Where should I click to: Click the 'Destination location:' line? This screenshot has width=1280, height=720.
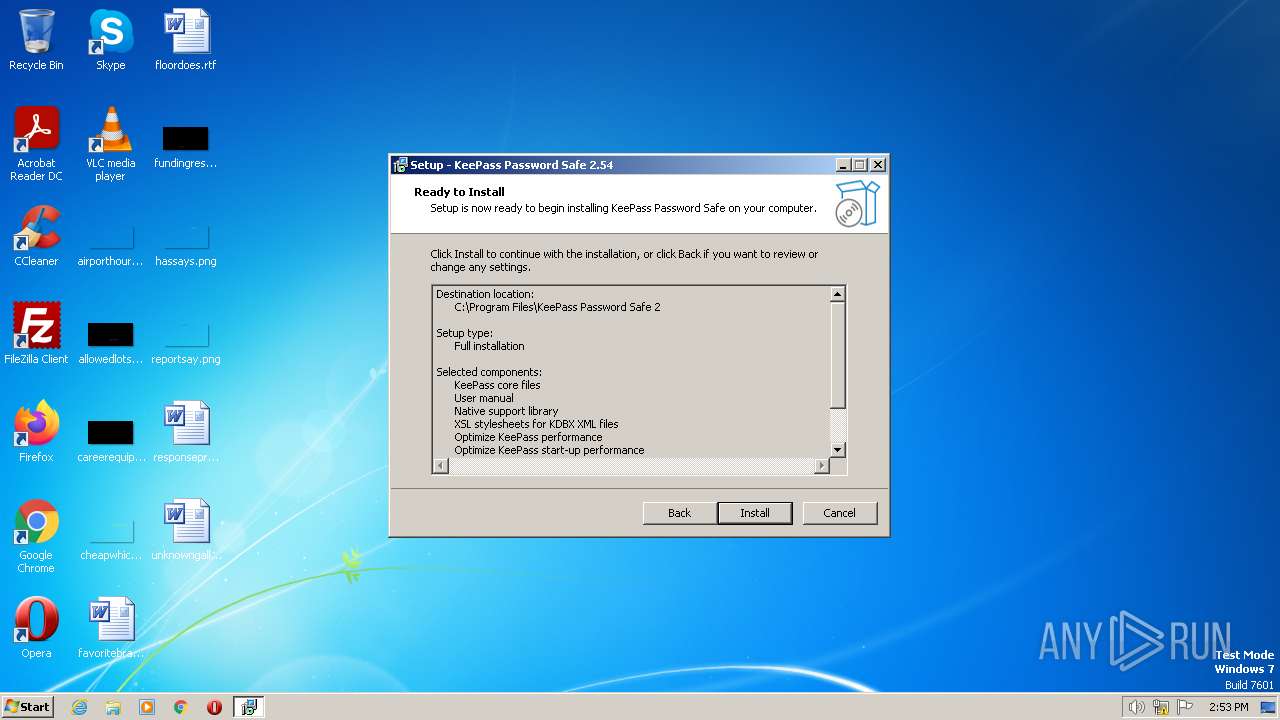485,294
